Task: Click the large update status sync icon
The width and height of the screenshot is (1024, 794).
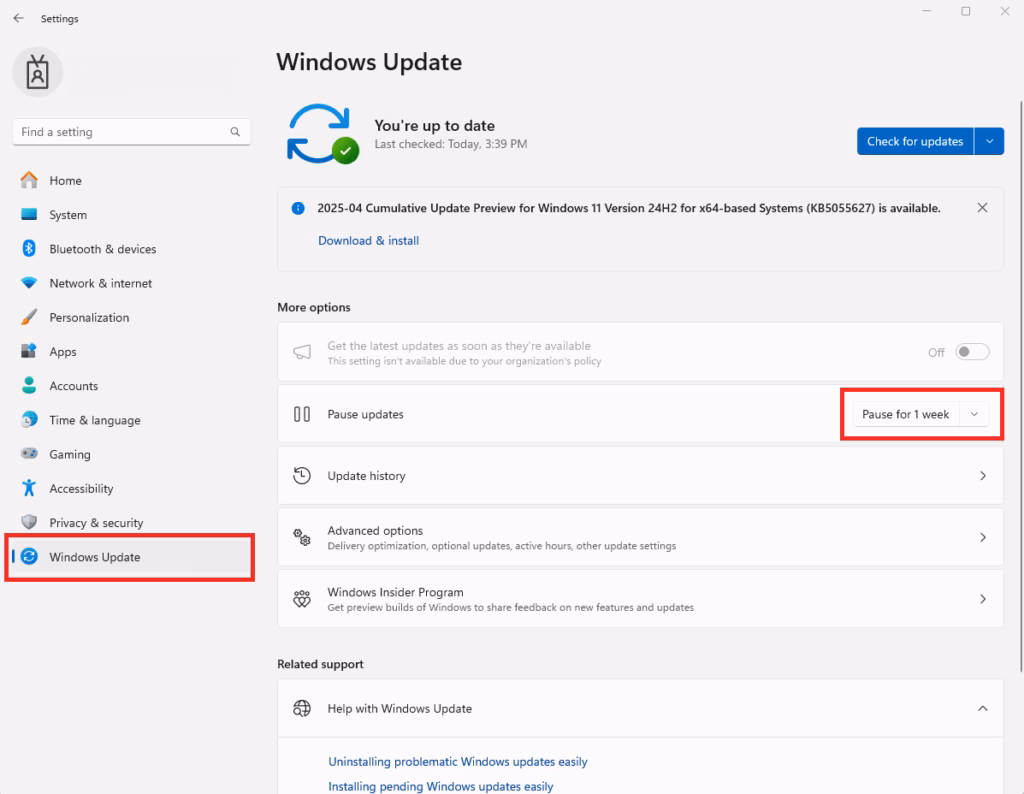Action: pyautogui.click(x=323, y=133)
